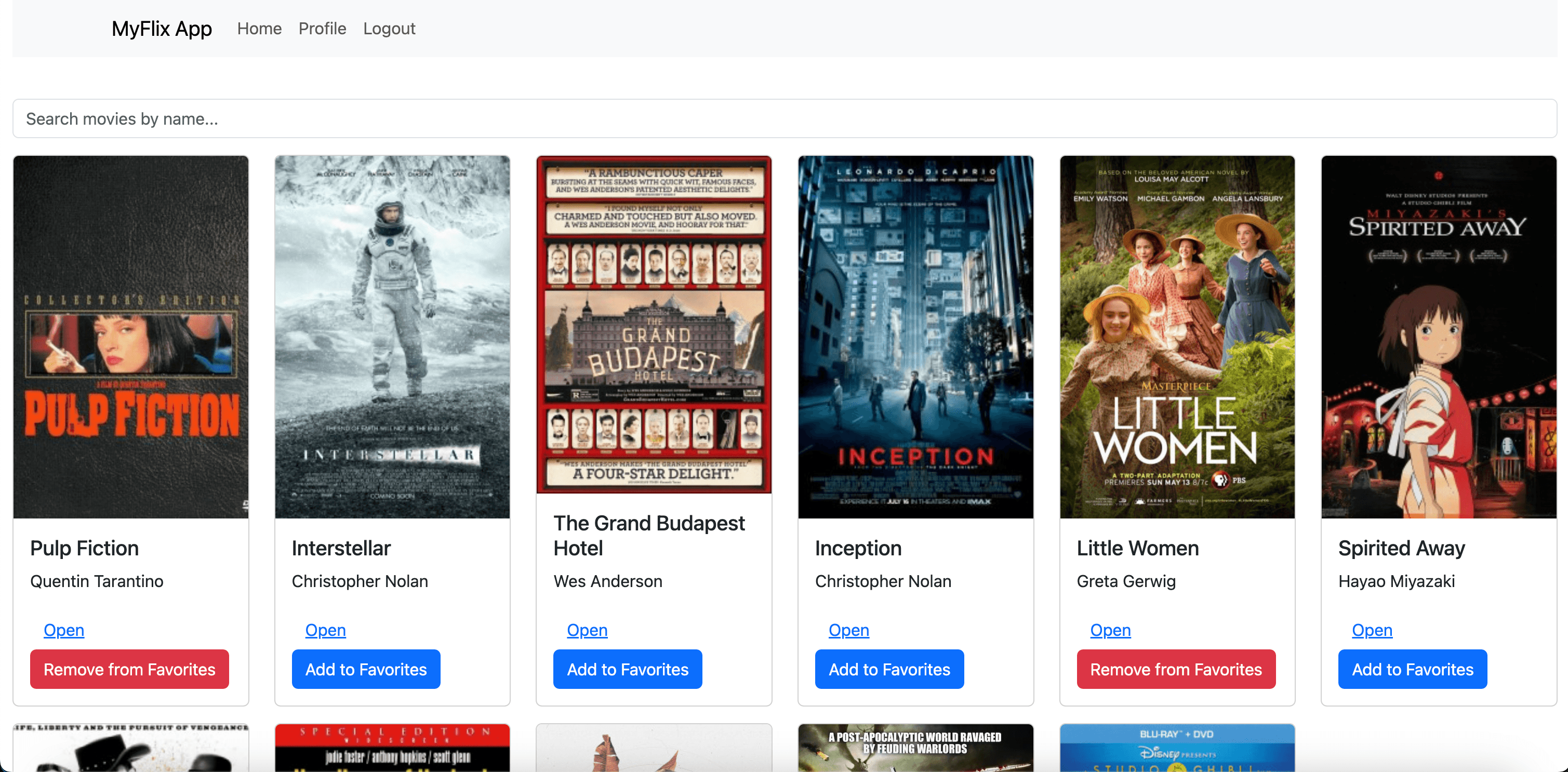Remove Little Women from Favorites
This screenshot has height=772, width=1568.
pyautogui.click(x=1176, y=669)
